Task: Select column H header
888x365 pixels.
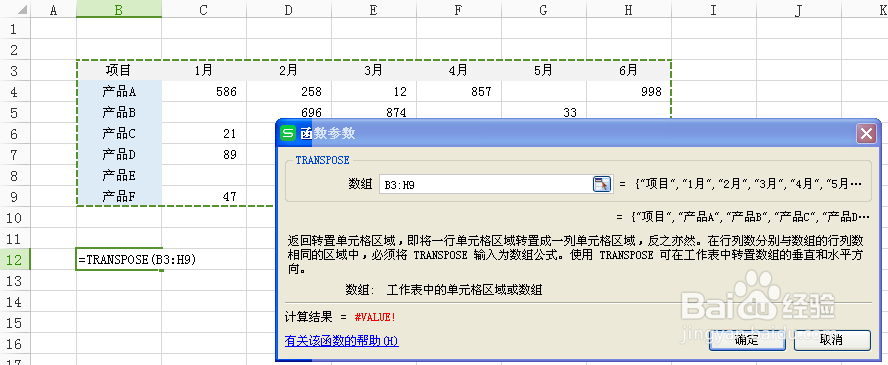Action: pyautogui.click(x=629, y=8)
